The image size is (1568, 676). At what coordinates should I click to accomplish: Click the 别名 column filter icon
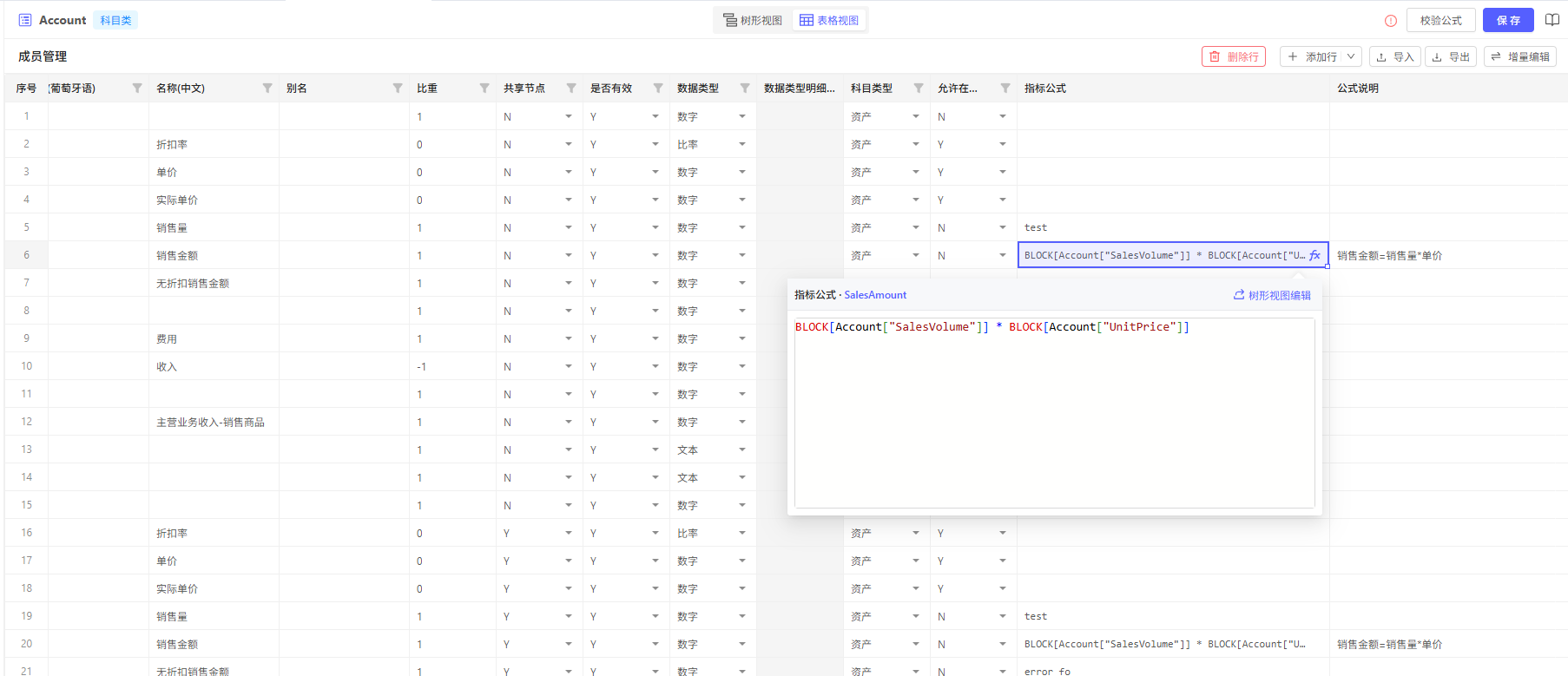tap(398, 89)
